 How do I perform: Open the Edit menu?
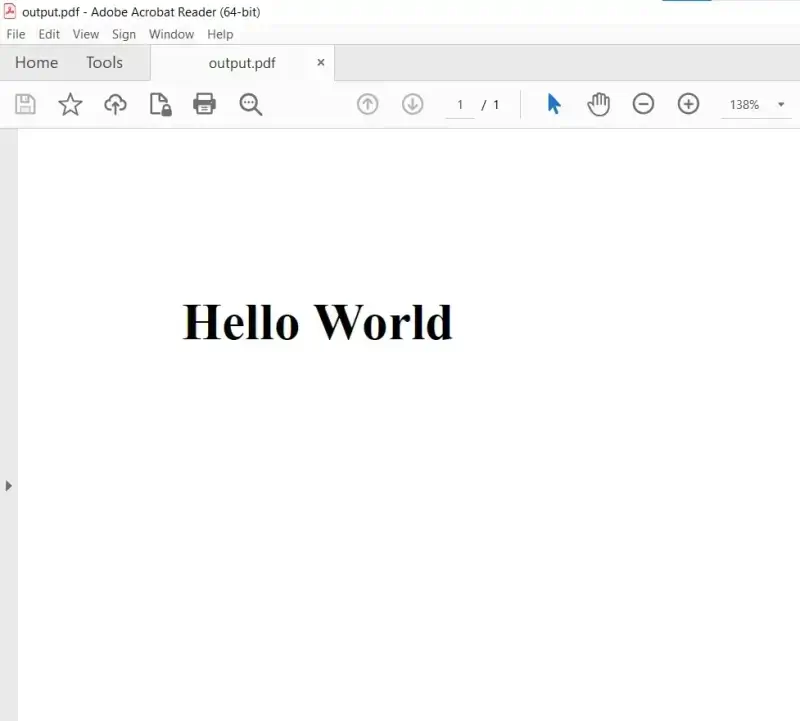click(49, 34)
